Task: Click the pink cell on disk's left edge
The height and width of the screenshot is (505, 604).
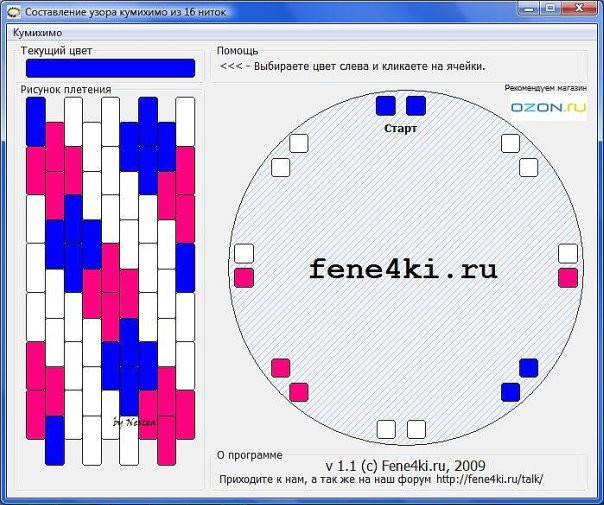Action: pos(244,278)
